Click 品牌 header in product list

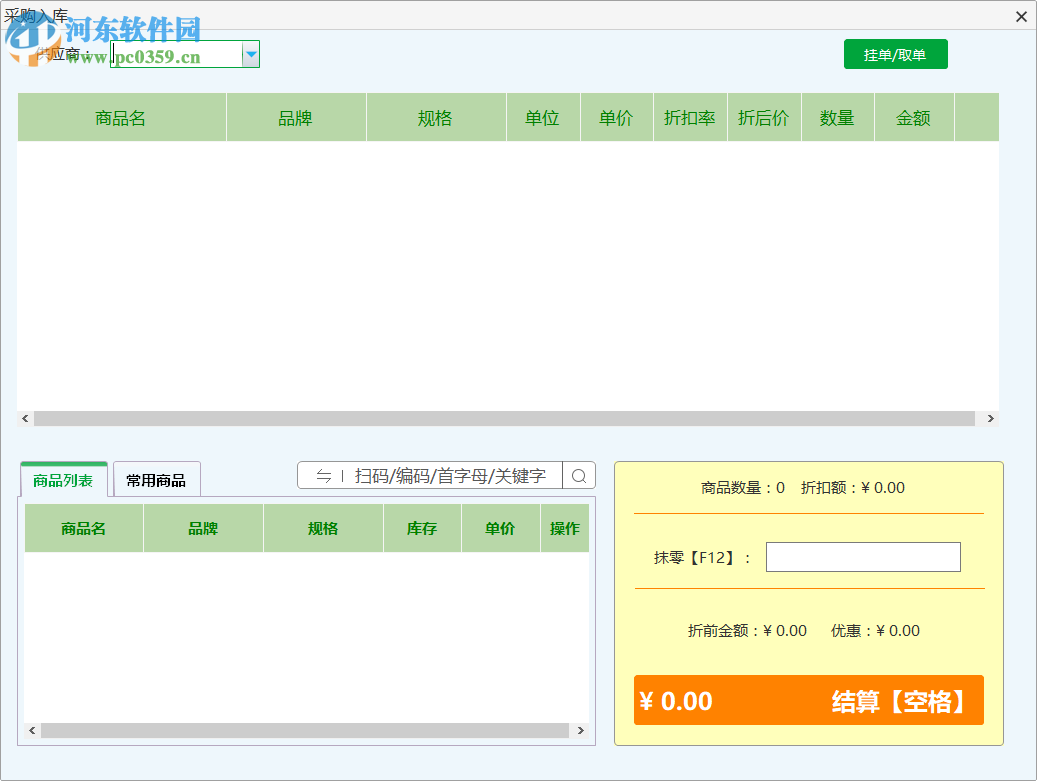click(204, 528)
